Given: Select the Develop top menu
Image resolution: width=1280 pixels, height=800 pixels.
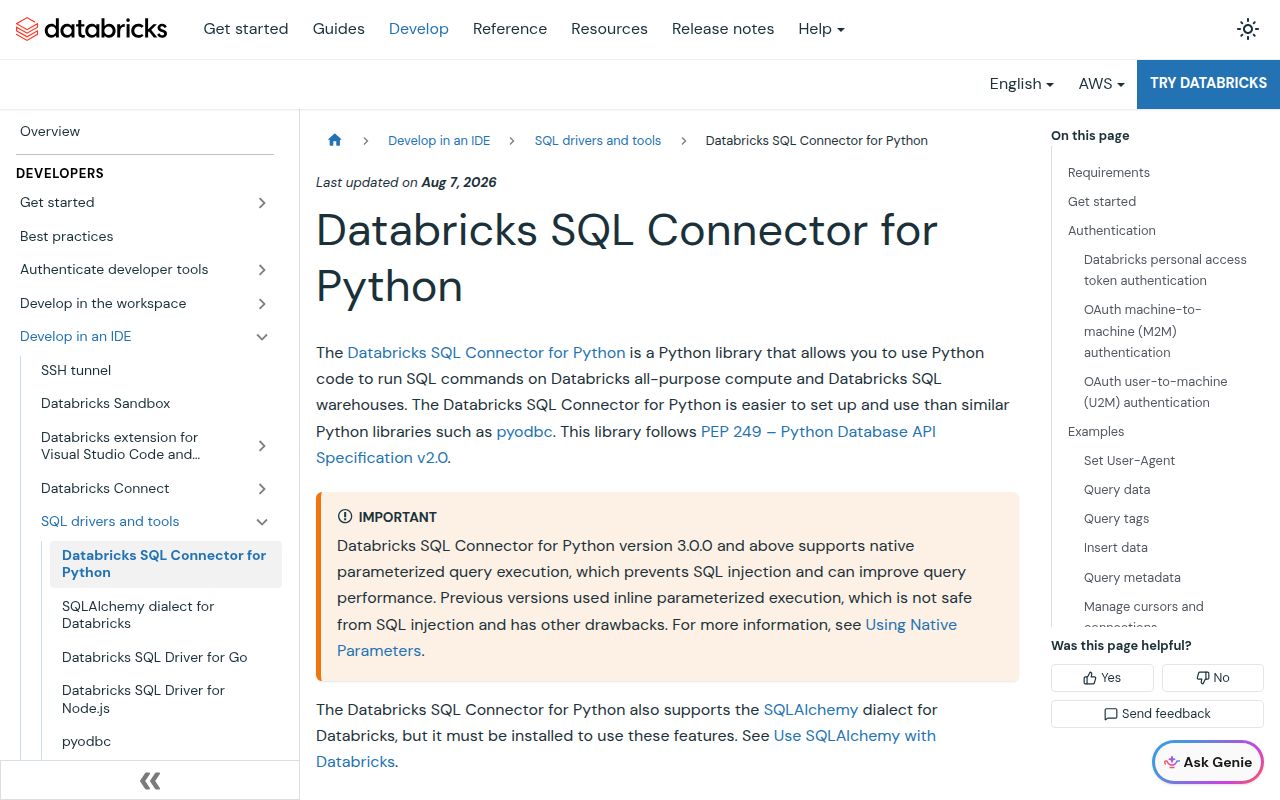Looking at the screenshot, I should coord(418,29).
